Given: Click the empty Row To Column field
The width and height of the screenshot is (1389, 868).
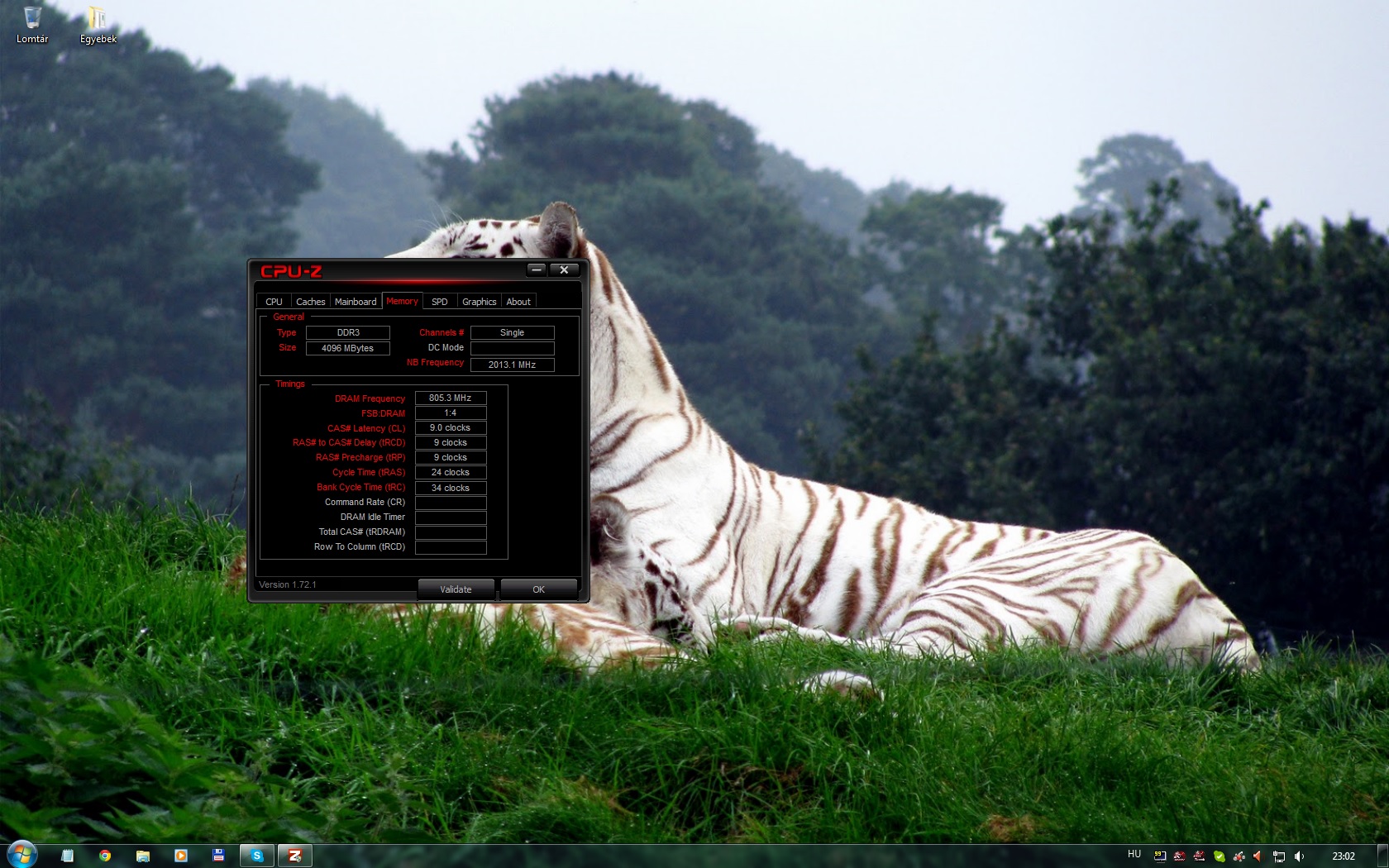Looking at the screenshot, I should [451, 547].
